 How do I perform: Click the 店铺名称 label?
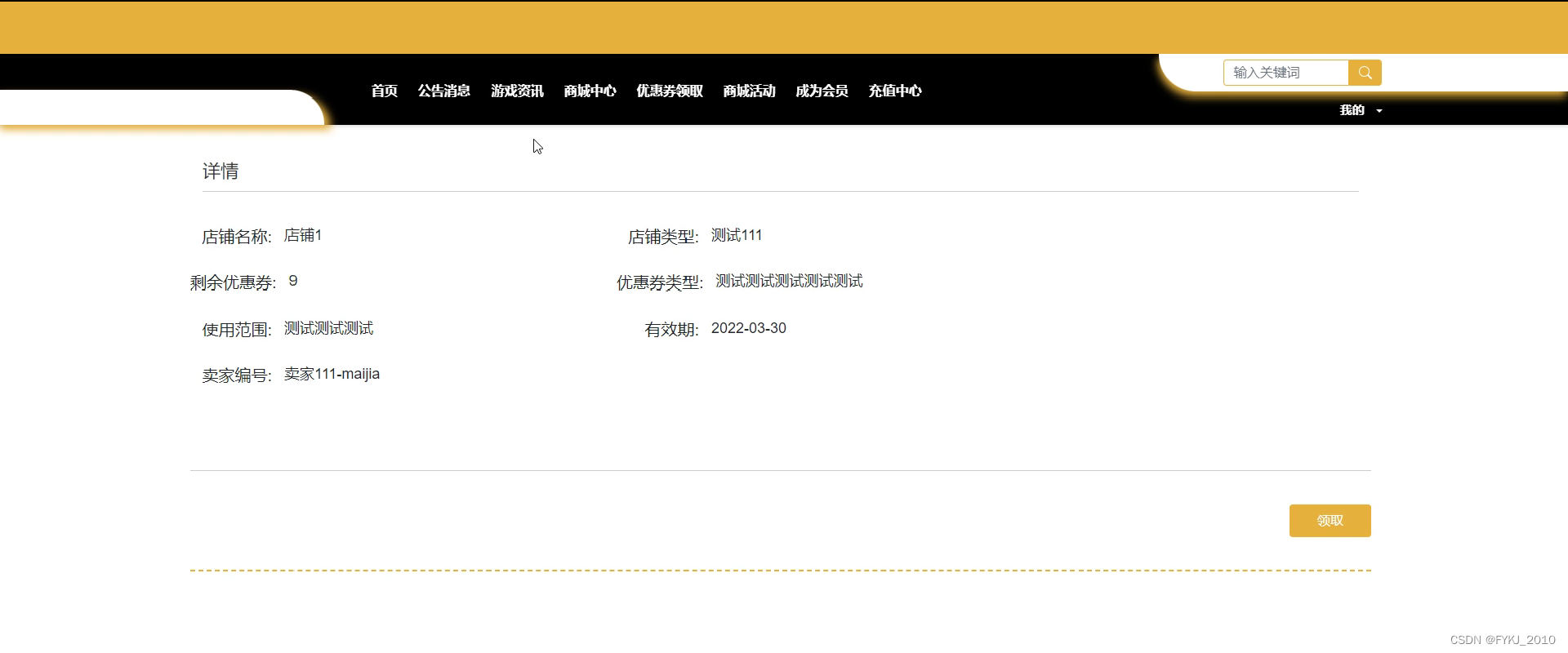click(237, 237)
